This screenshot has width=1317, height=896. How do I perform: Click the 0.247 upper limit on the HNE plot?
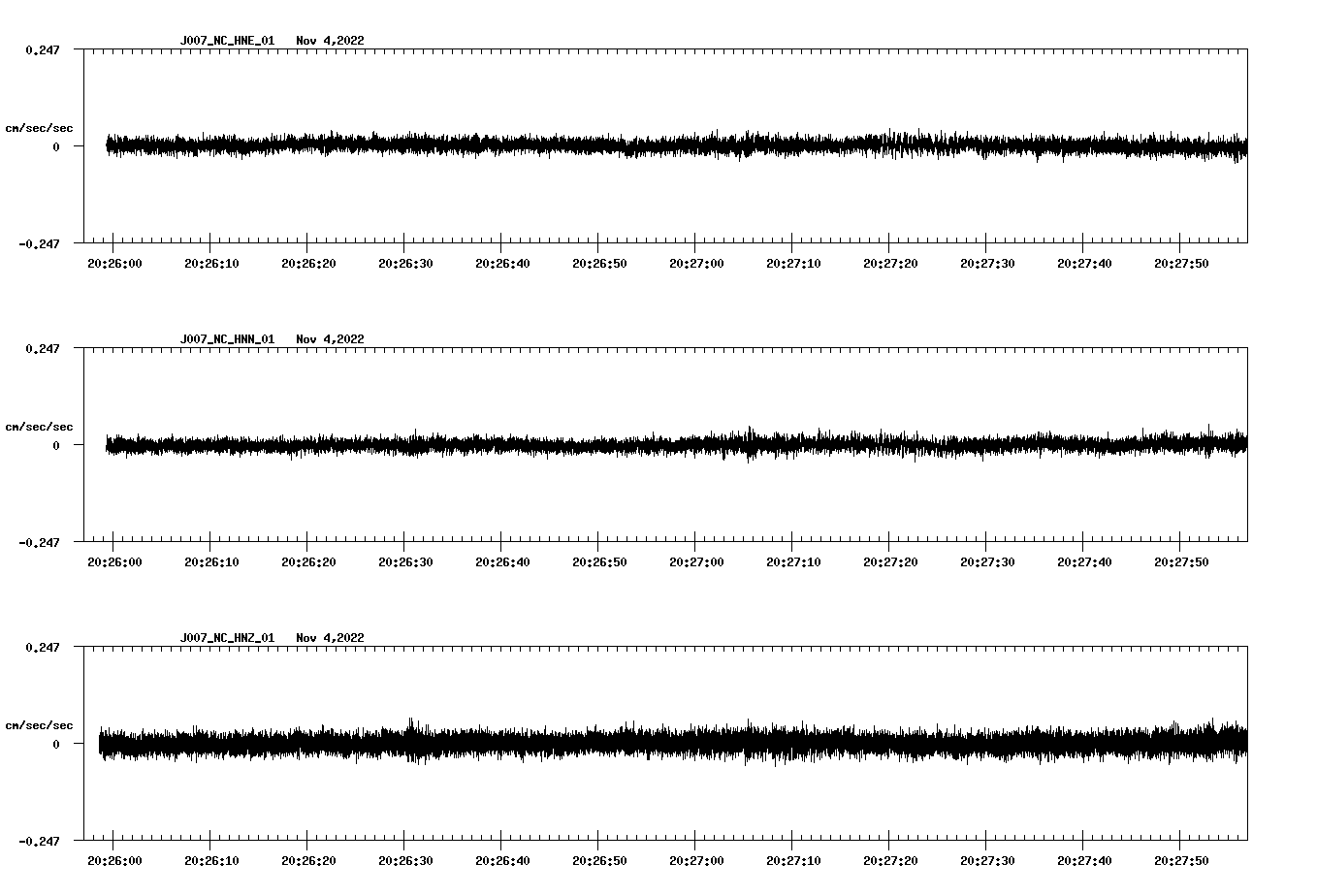coord(42,49)
